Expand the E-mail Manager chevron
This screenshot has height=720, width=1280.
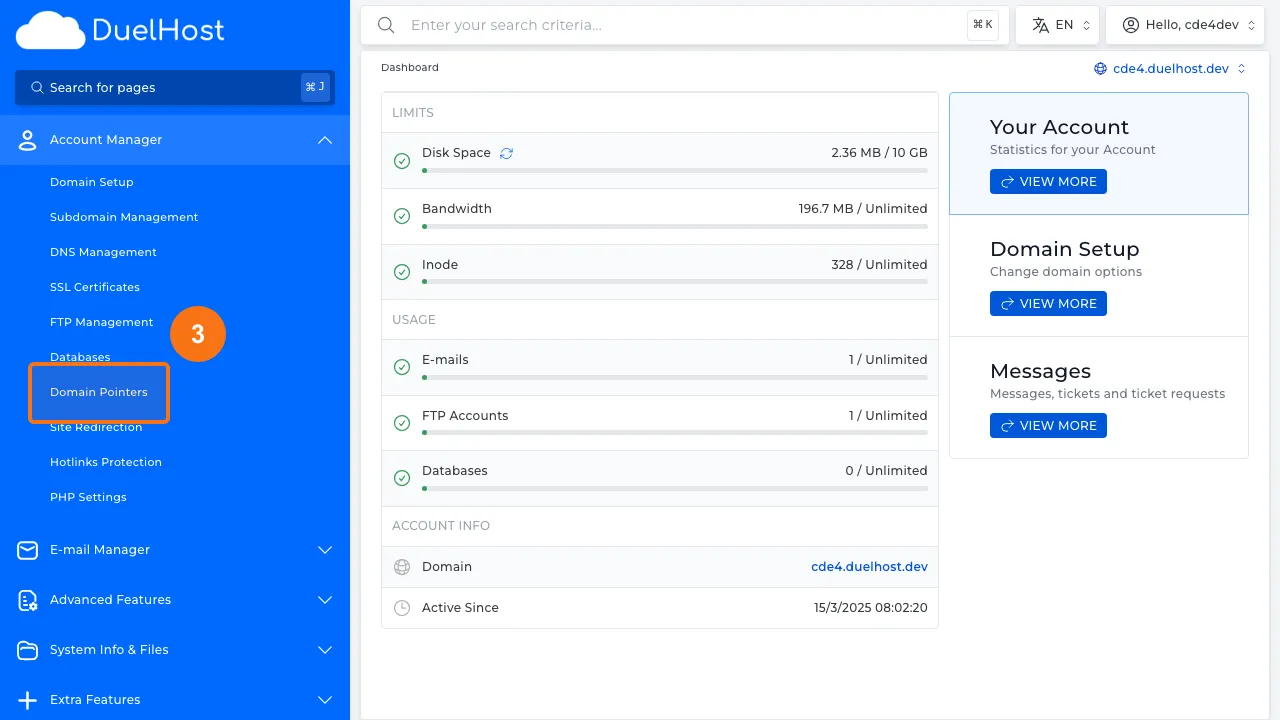324,550
